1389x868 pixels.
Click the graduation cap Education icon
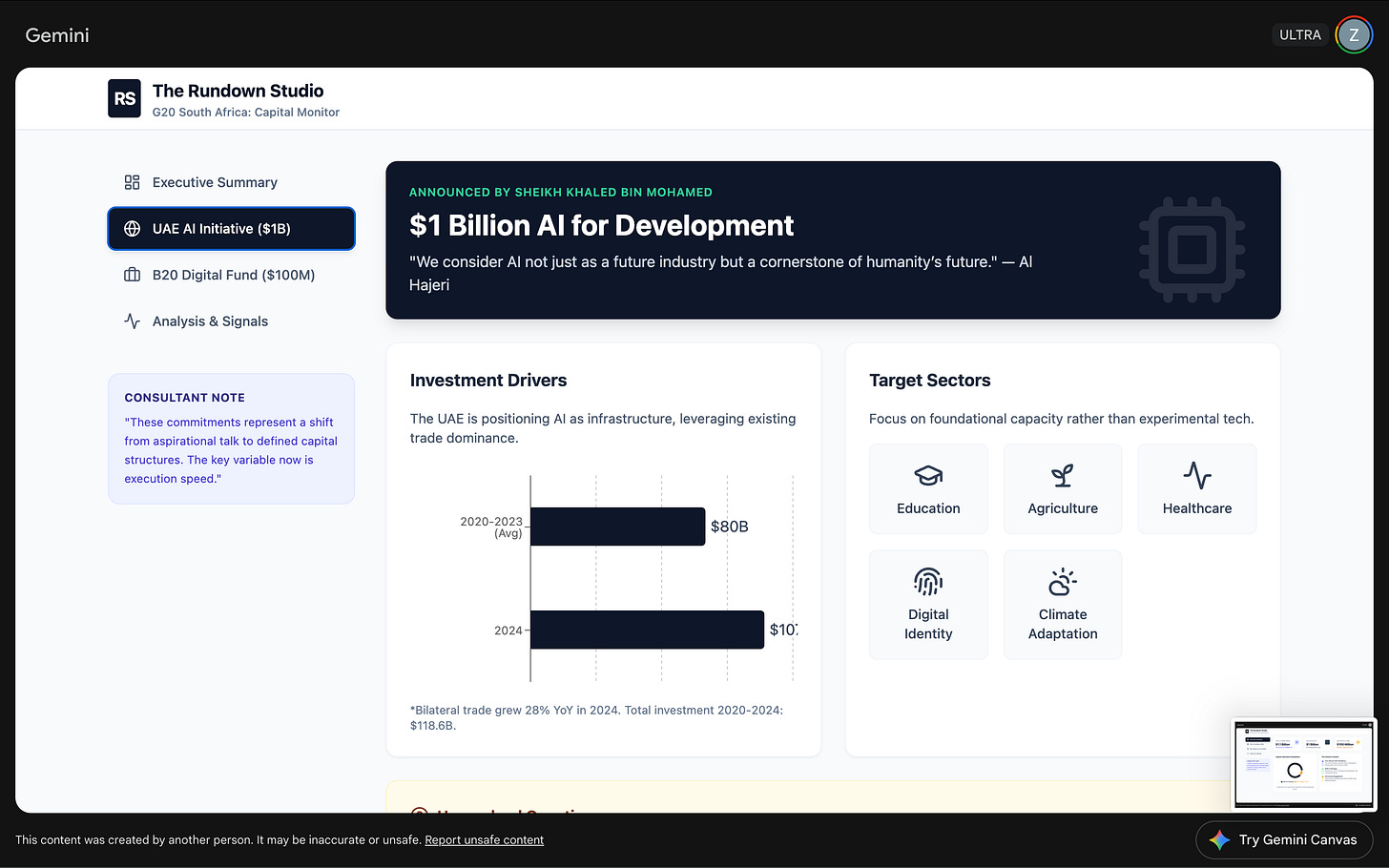[x=928, y=475]
